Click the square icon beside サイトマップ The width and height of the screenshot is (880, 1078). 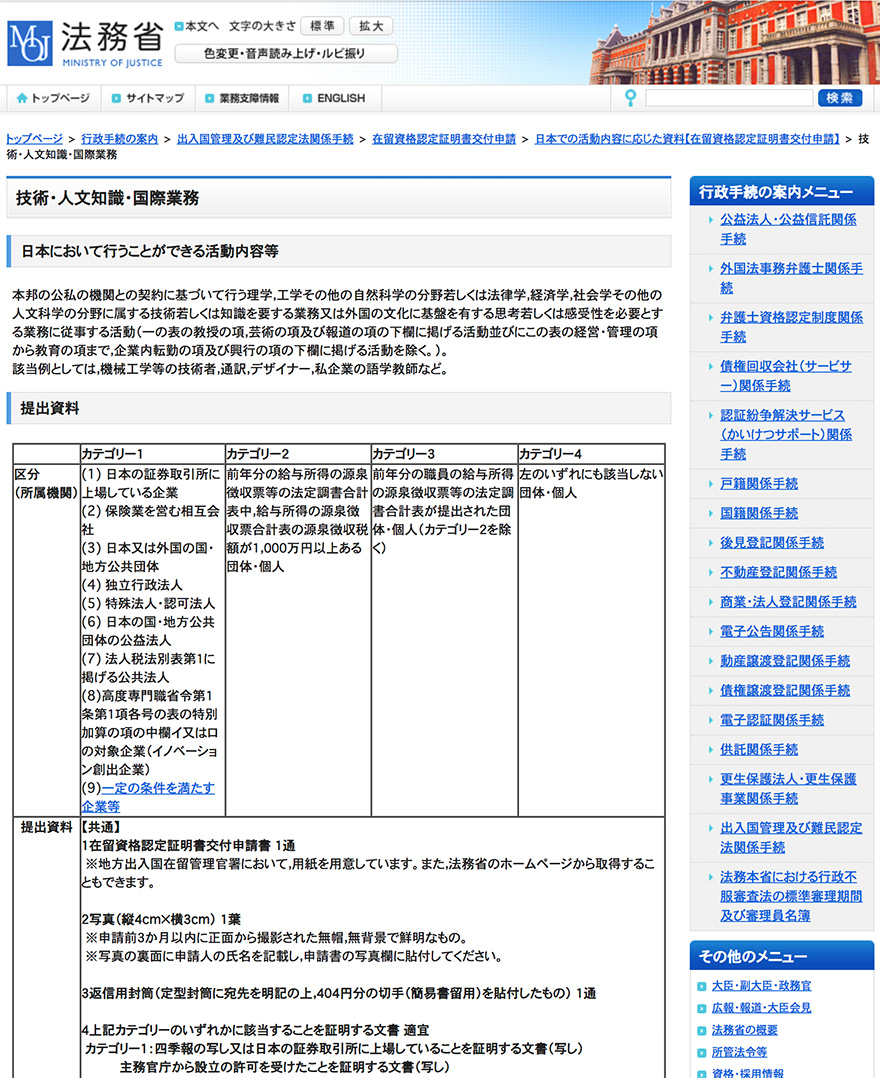pos(116,98)
